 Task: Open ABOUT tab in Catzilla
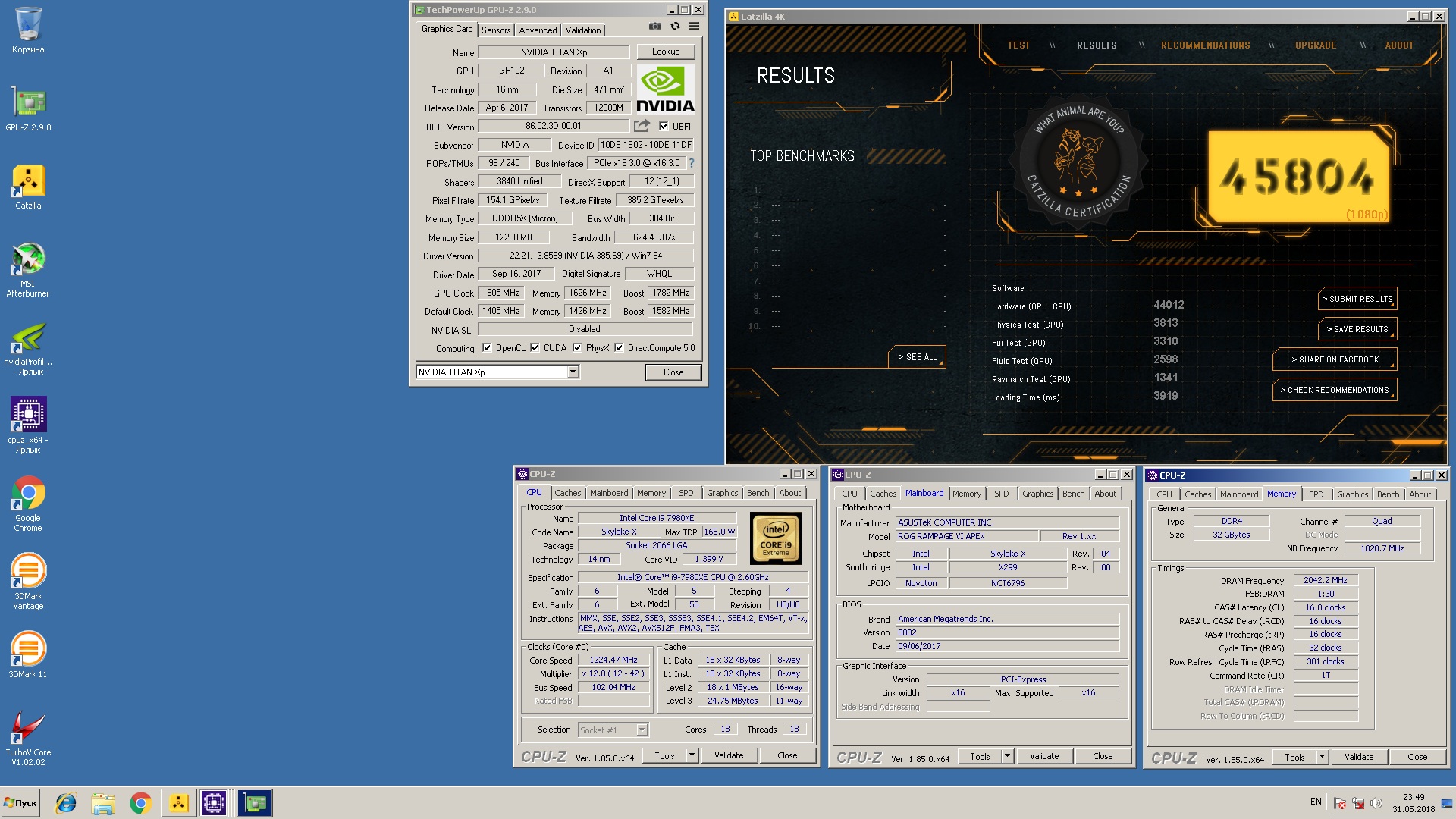coord(1399,45)
